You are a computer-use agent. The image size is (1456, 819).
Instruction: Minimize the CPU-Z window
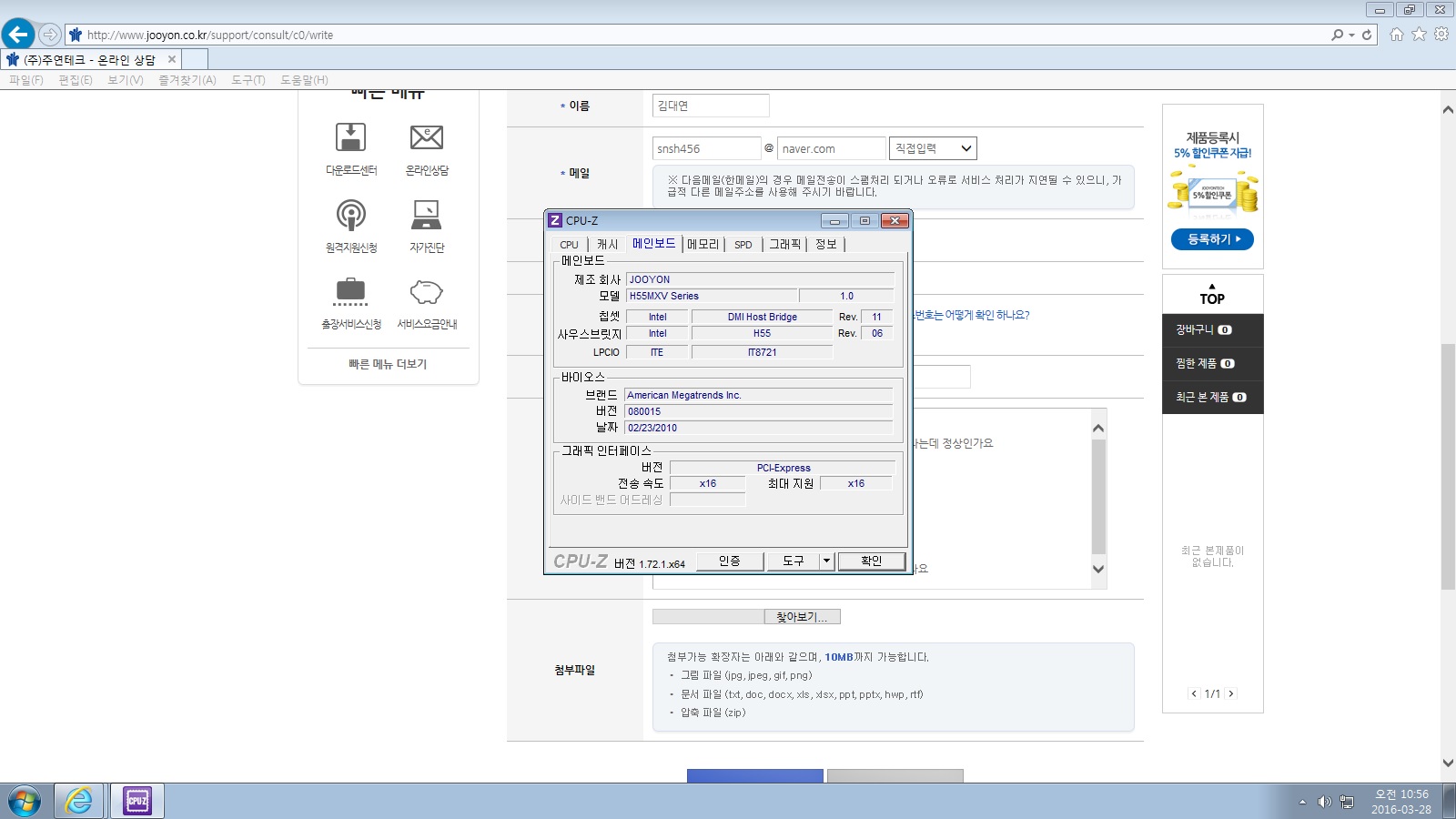pyautogui.click(x=834, y=221)
